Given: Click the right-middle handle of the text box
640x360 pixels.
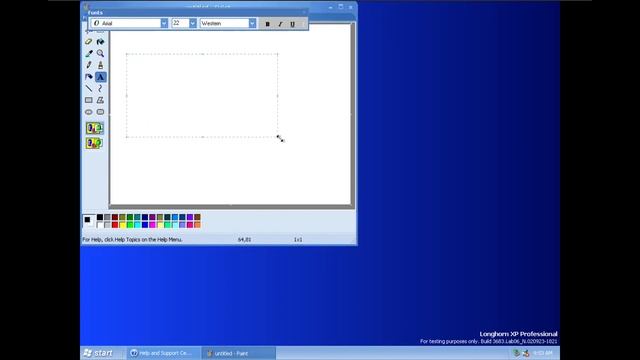Looking at the screenshot, I should pyautogui.click(x=278, y=96).
